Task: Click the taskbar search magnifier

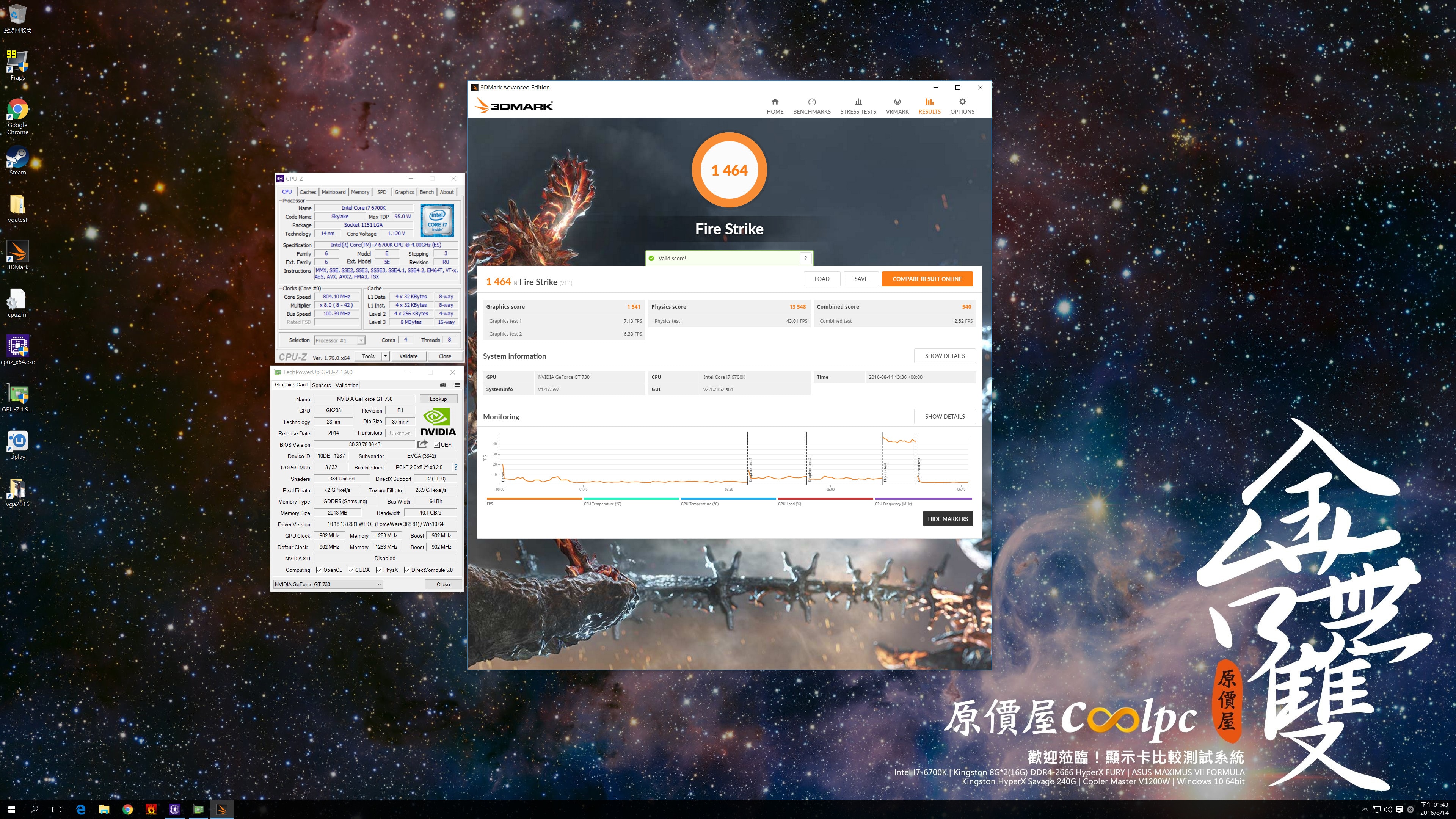Action: [x=35, y=810]
